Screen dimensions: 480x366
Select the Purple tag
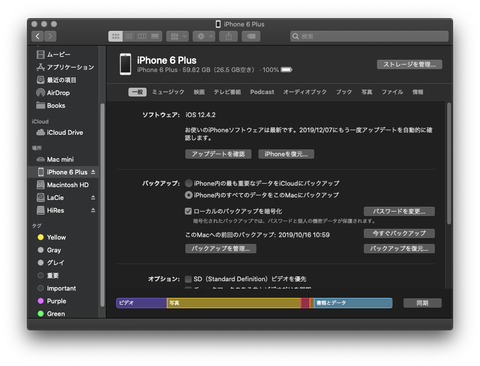(x=52, y=301)
